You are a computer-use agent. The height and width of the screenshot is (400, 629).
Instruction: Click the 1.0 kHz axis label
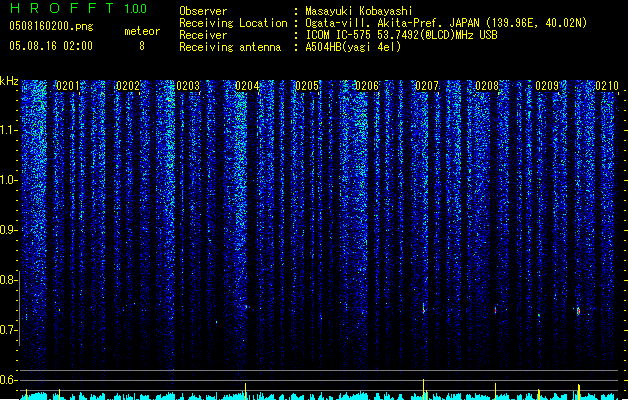[x=8, y=180]
